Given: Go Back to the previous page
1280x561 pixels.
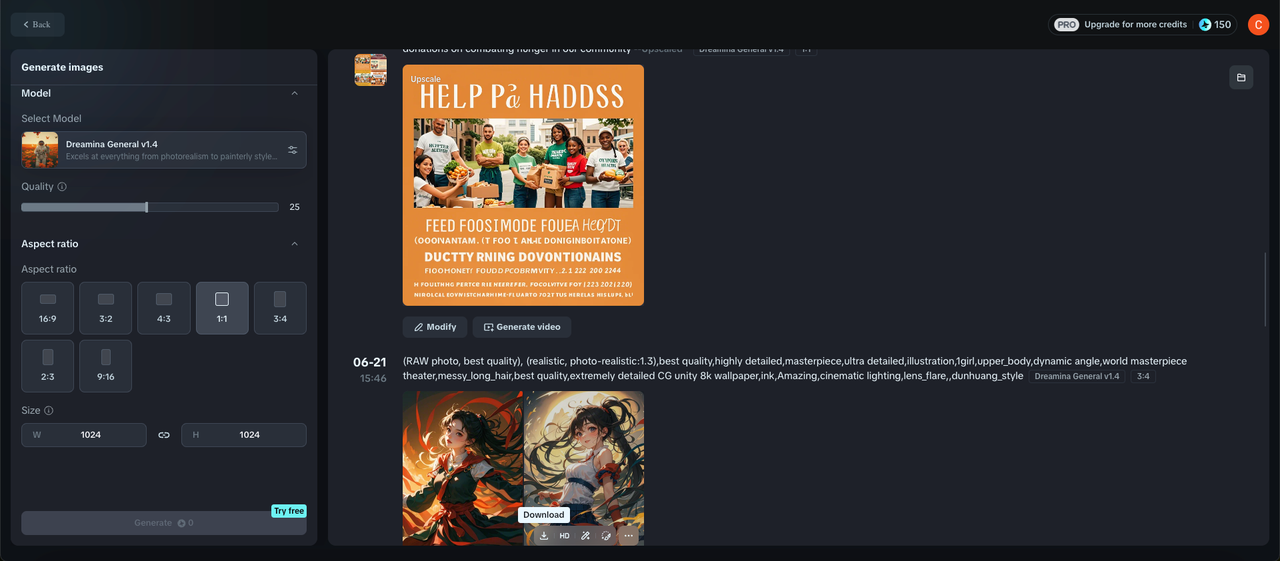Looking at the screenshot, I should click(x=37, y=24).
